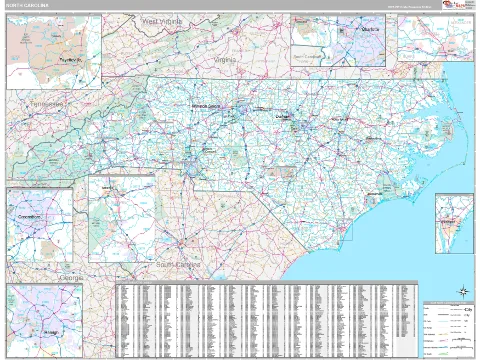Click the large City label in legend
The height and width of the screenshot is (360, 480).
(468, 309)
